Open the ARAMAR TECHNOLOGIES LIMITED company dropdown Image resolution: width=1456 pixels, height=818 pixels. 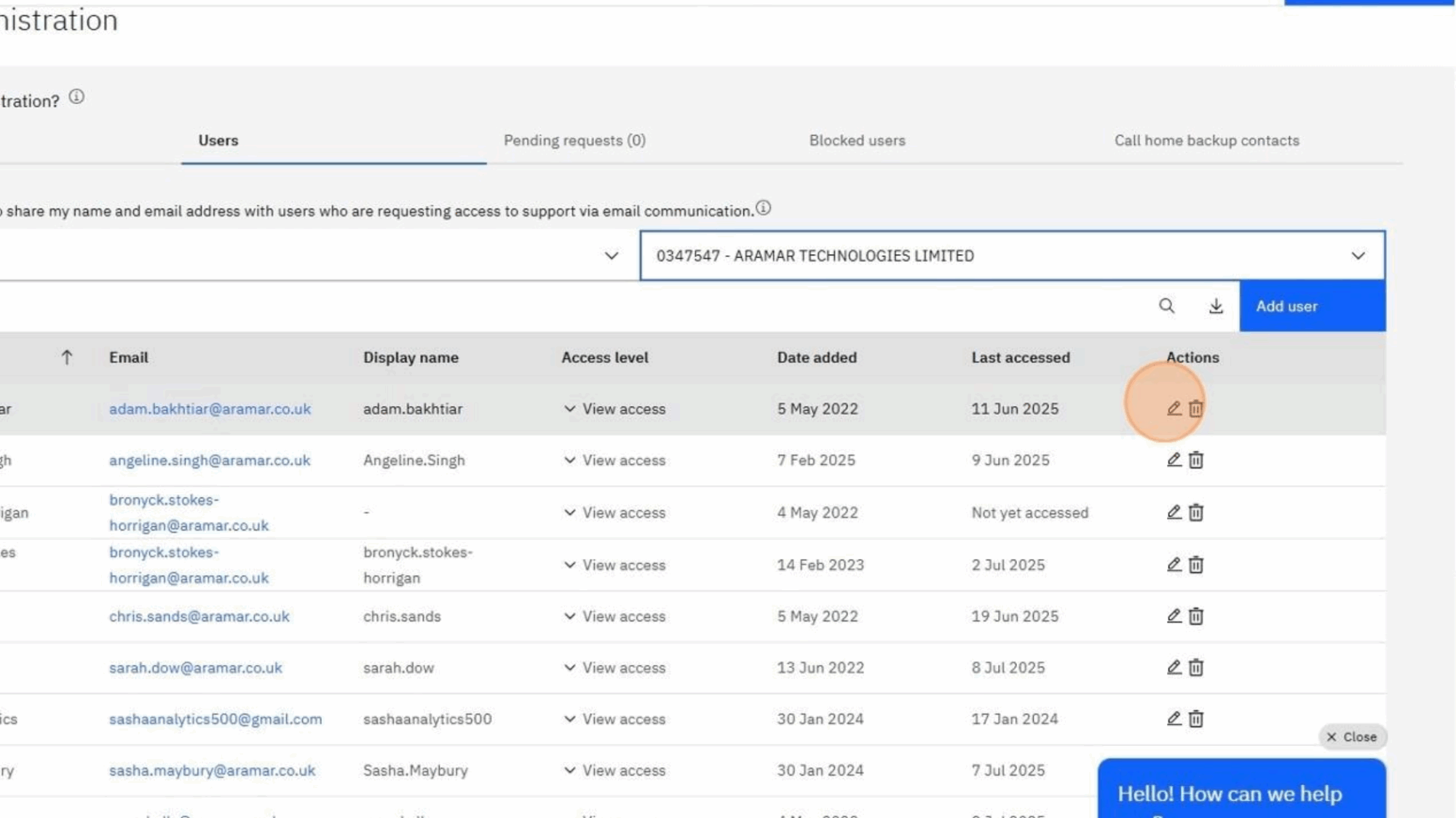pyautogui.click(x=1357, y=255)
